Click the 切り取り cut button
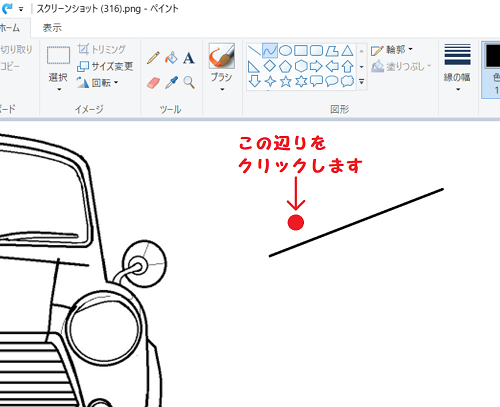This screenshot has height=407, width=500. 16,49
